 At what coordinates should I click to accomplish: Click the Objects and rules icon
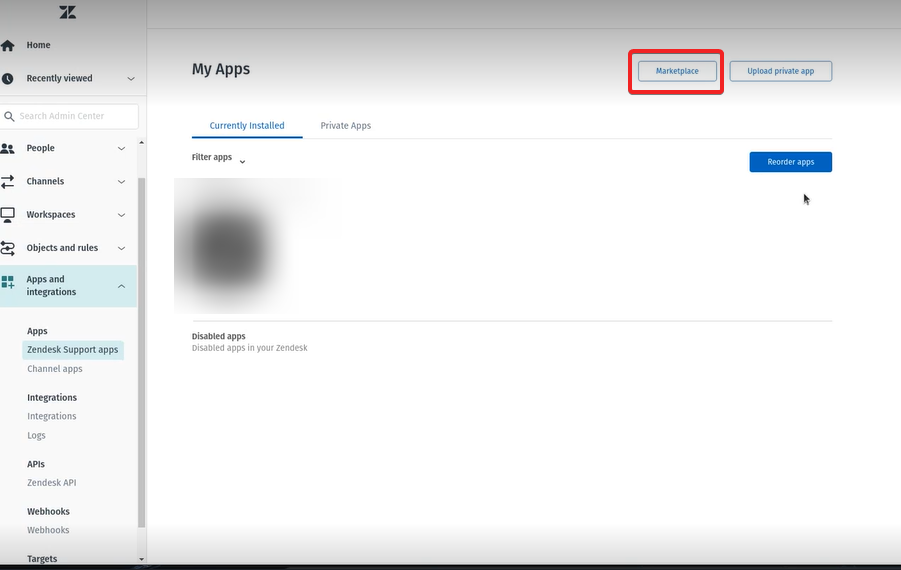(x=7, y=248)
